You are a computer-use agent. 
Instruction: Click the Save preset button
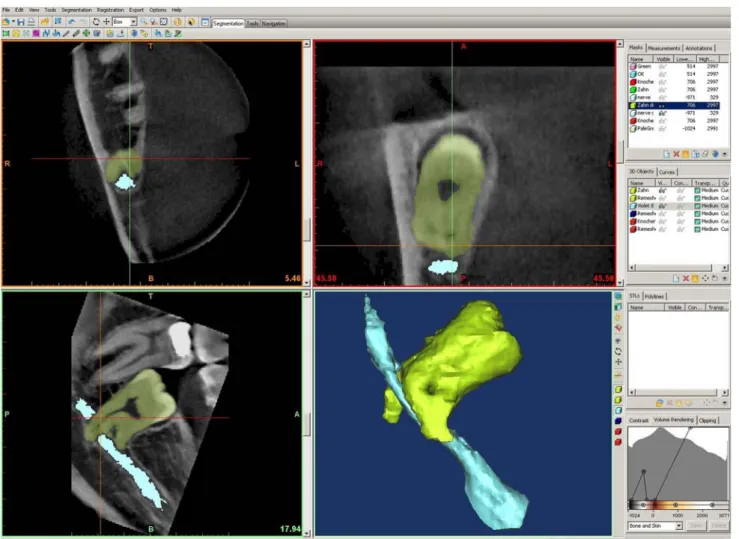point(696,525)
